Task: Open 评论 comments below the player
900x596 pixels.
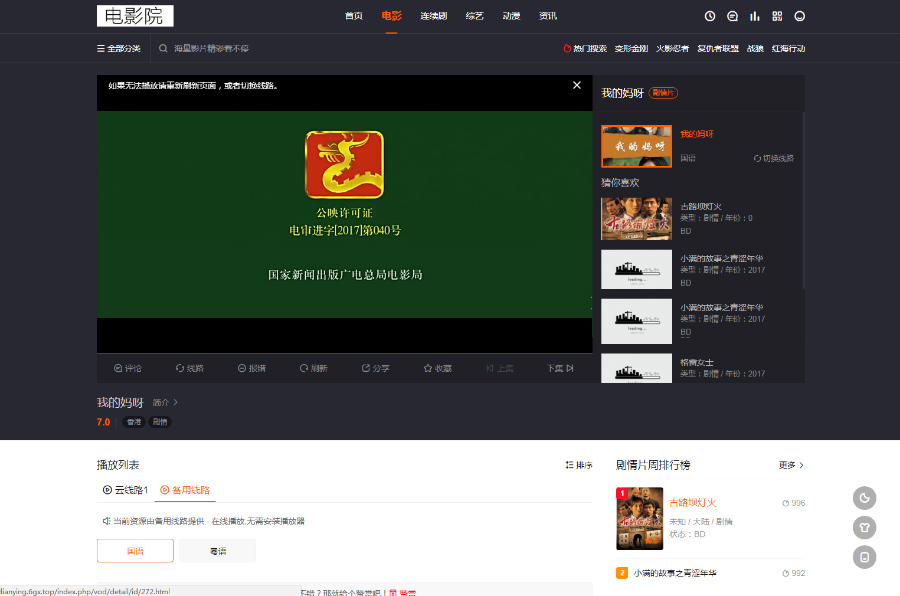Action: point(127,368)
